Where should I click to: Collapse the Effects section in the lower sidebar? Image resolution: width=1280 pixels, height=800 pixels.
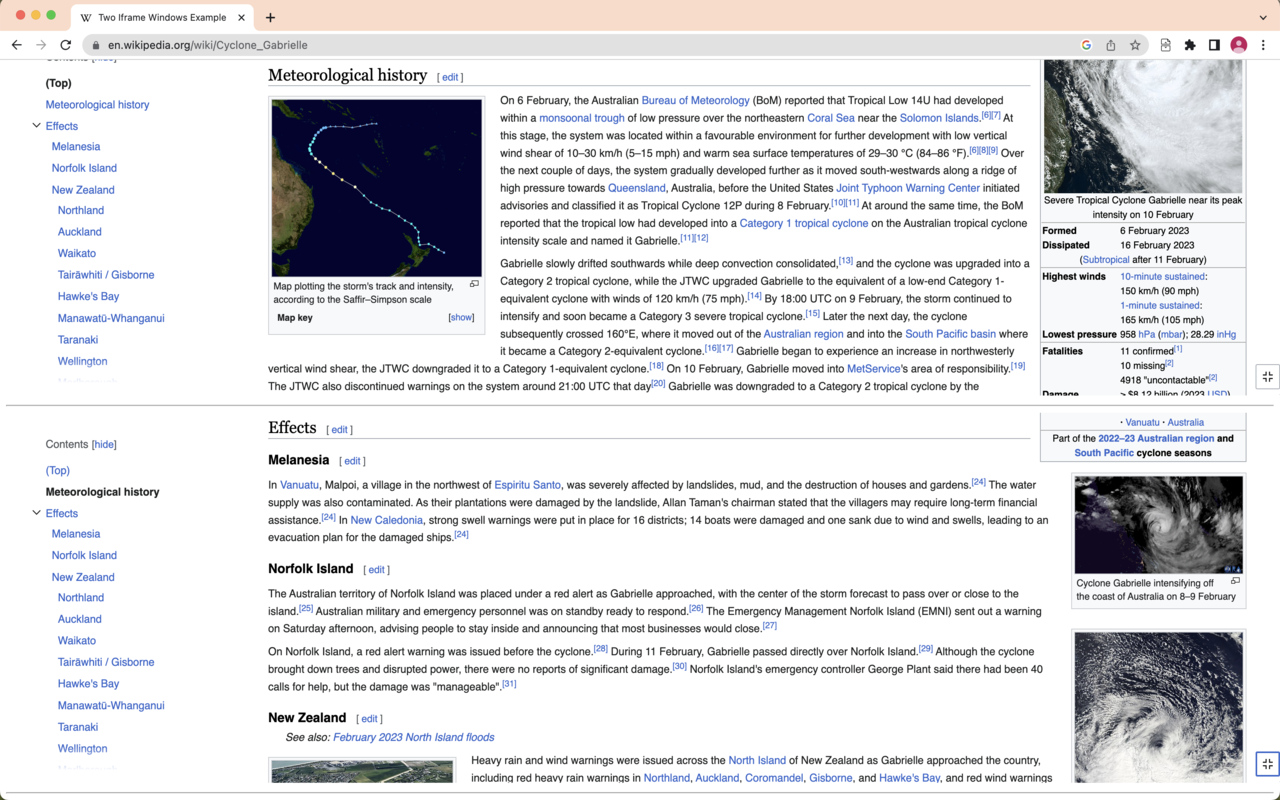click(x=36, y=513)
